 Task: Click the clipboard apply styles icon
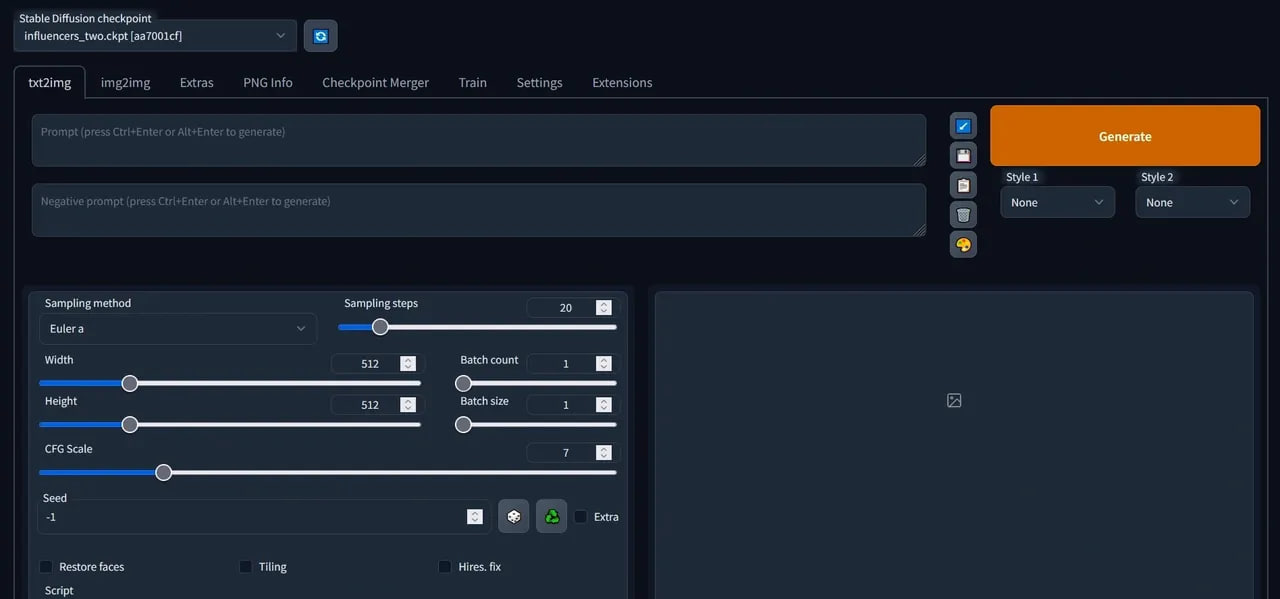pos(963,185)
